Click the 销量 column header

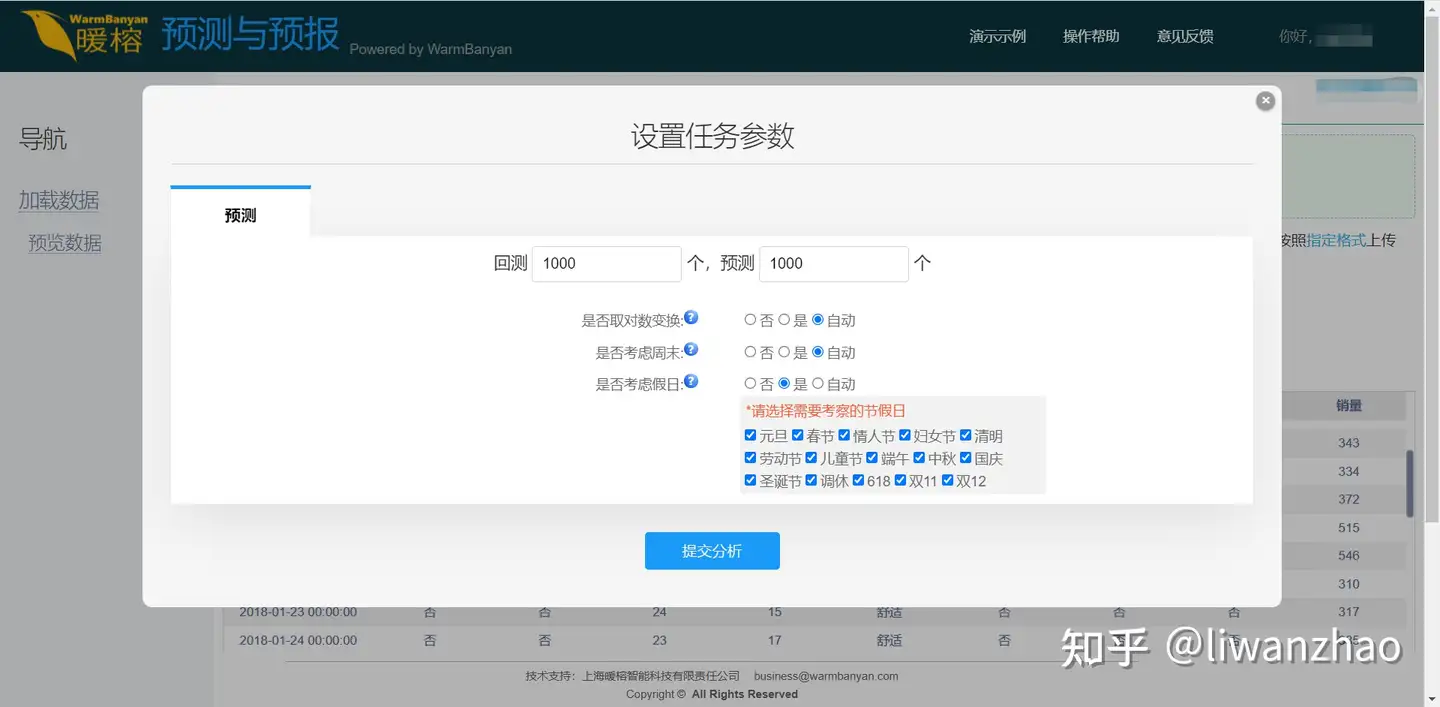pyautogui.click(x=1349, y=406)
